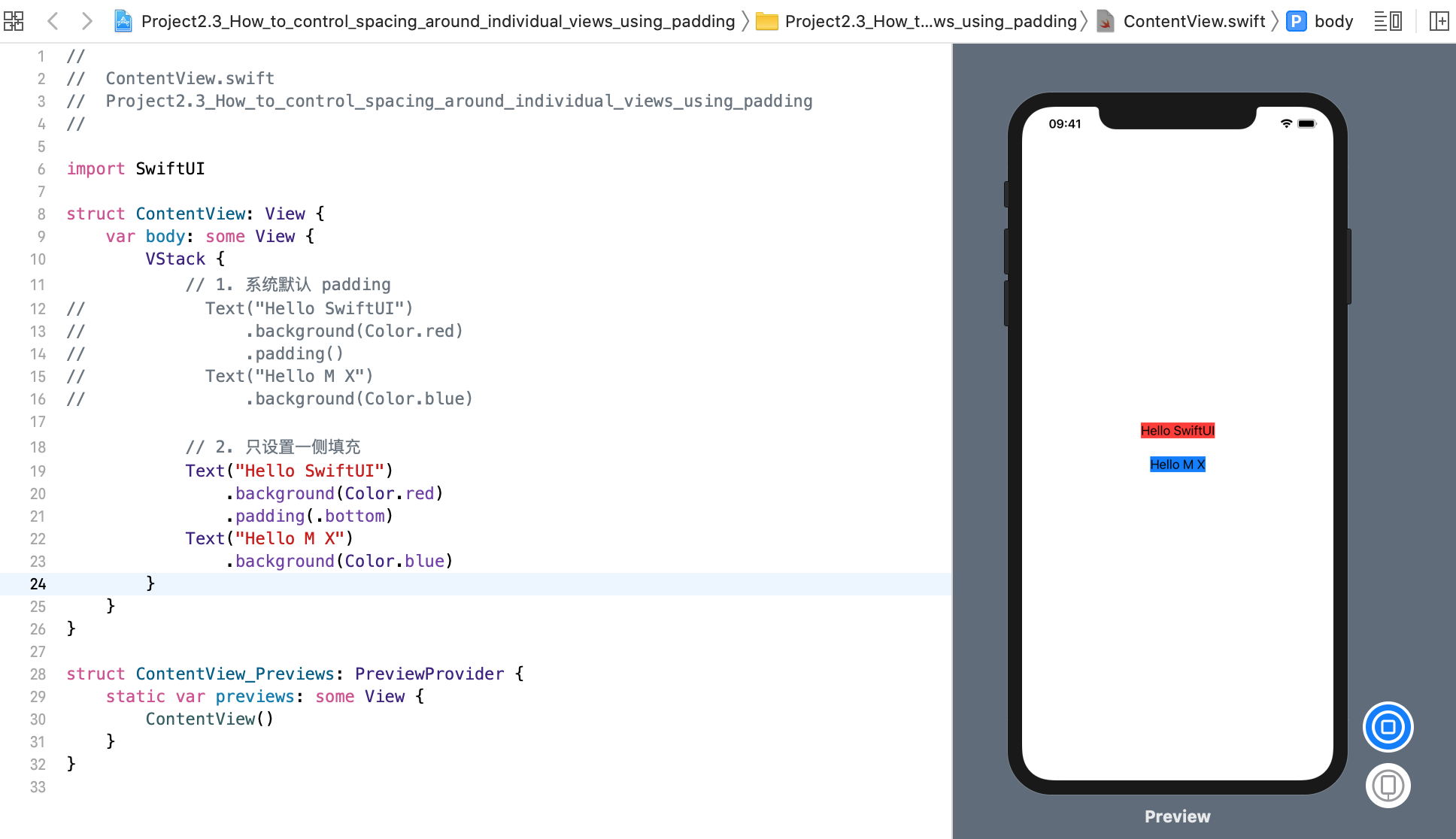The width and height of the screenshot is (1456, 839).
Task: Click the "系统默认 padding" comment
Action: pyautogui.click(x=317, y=285)
